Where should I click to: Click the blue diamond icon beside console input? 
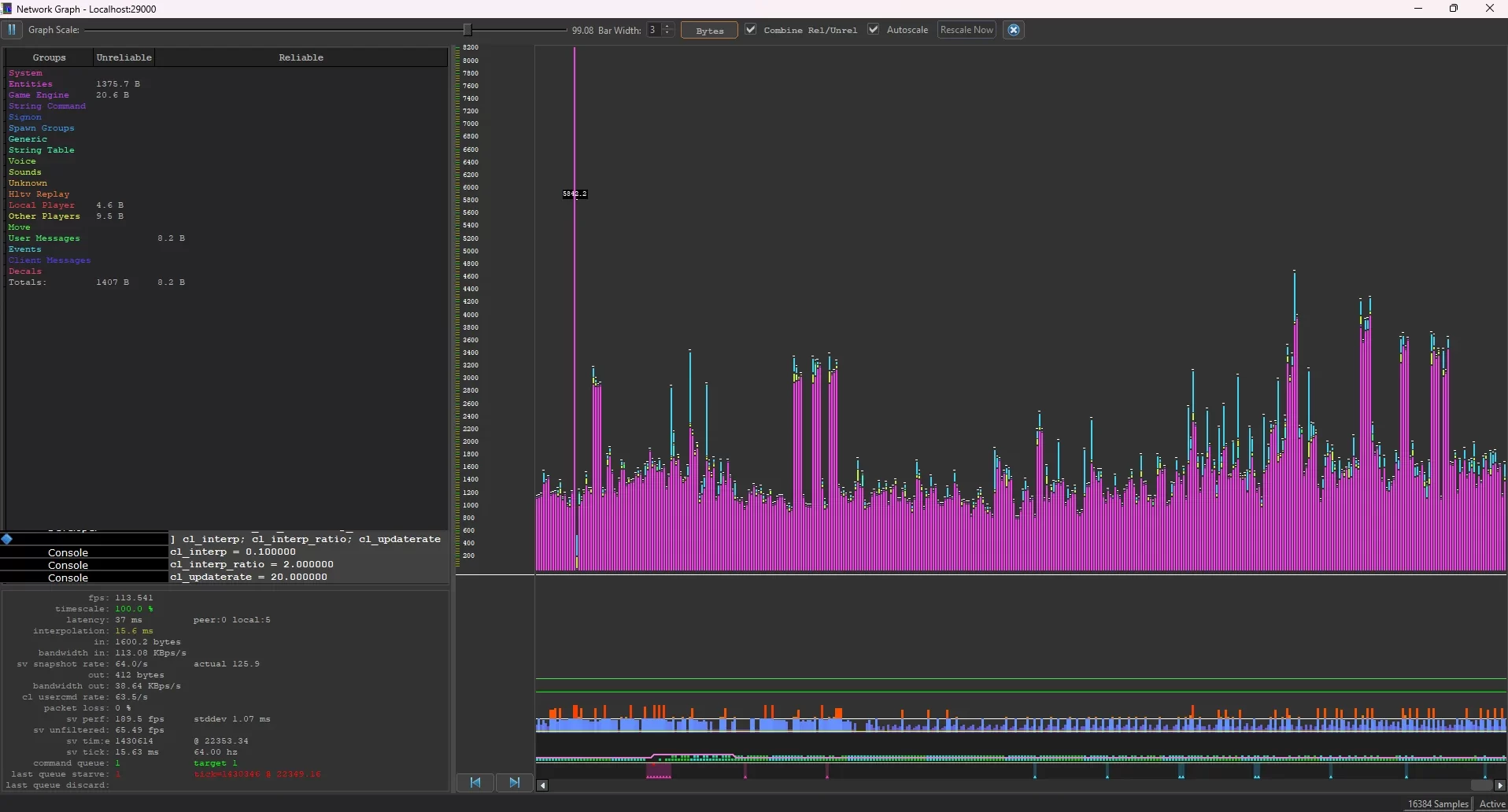pyautogui.click(x=7, y=539)
